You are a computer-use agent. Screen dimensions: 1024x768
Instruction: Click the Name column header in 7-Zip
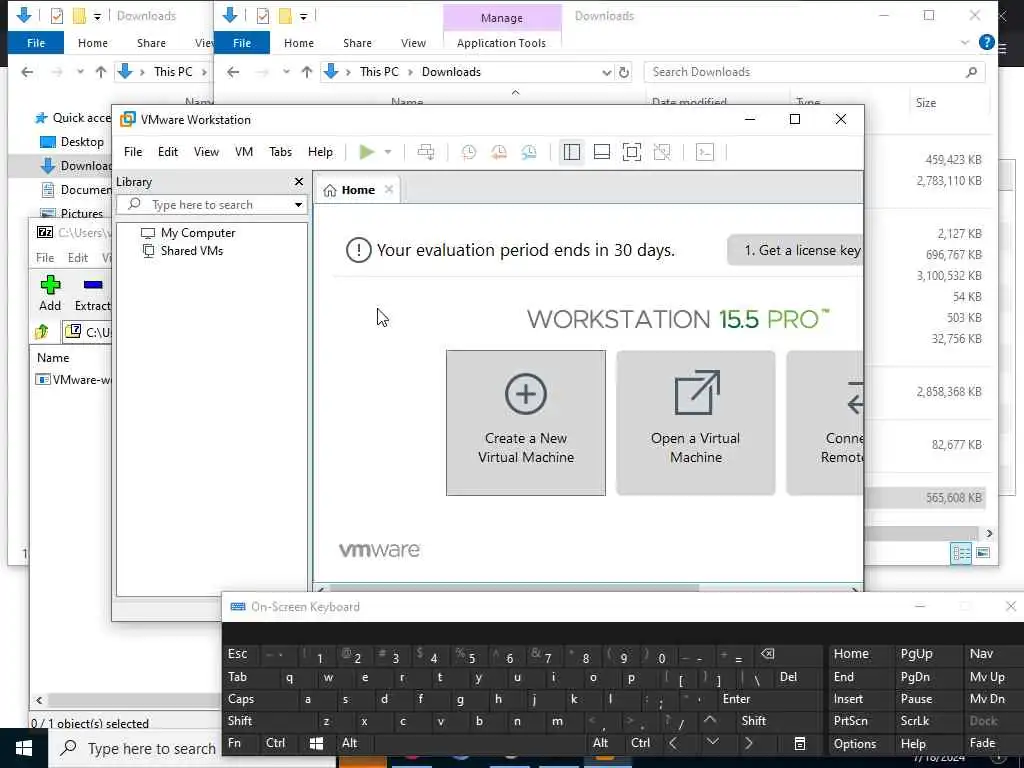point(53,357)
